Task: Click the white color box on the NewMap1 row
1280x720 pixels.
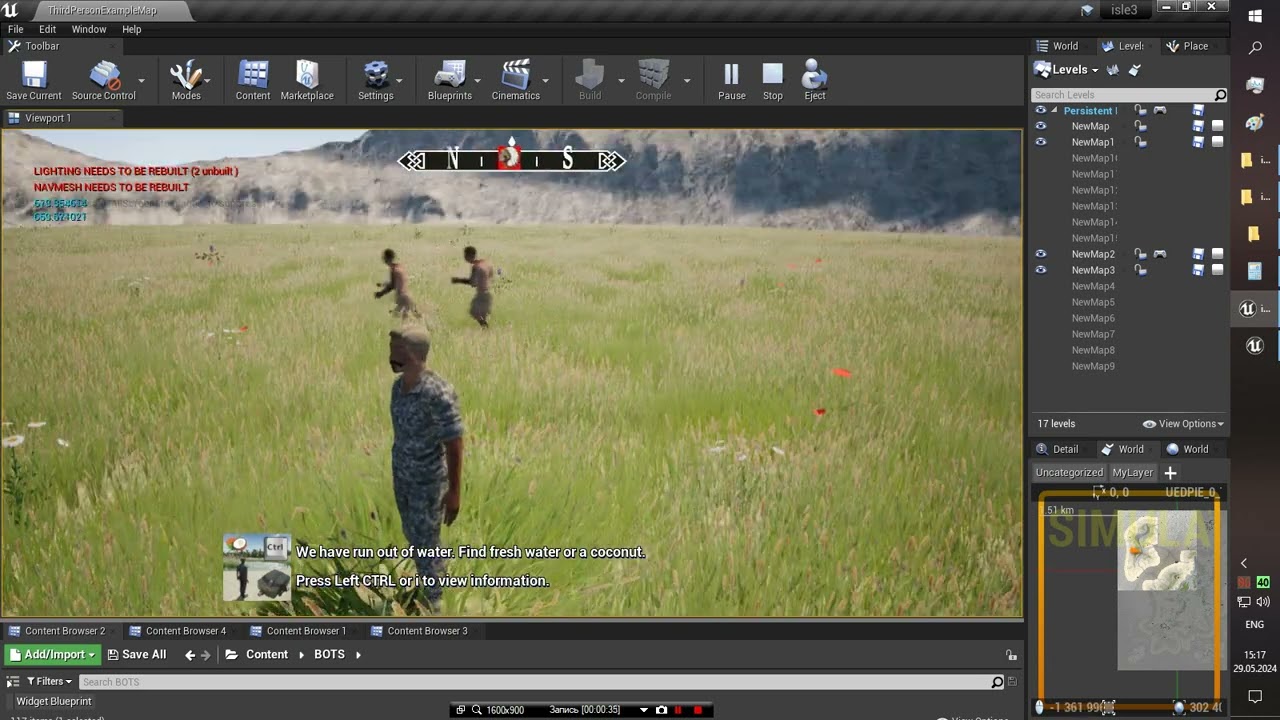Action: (1218, 142)
